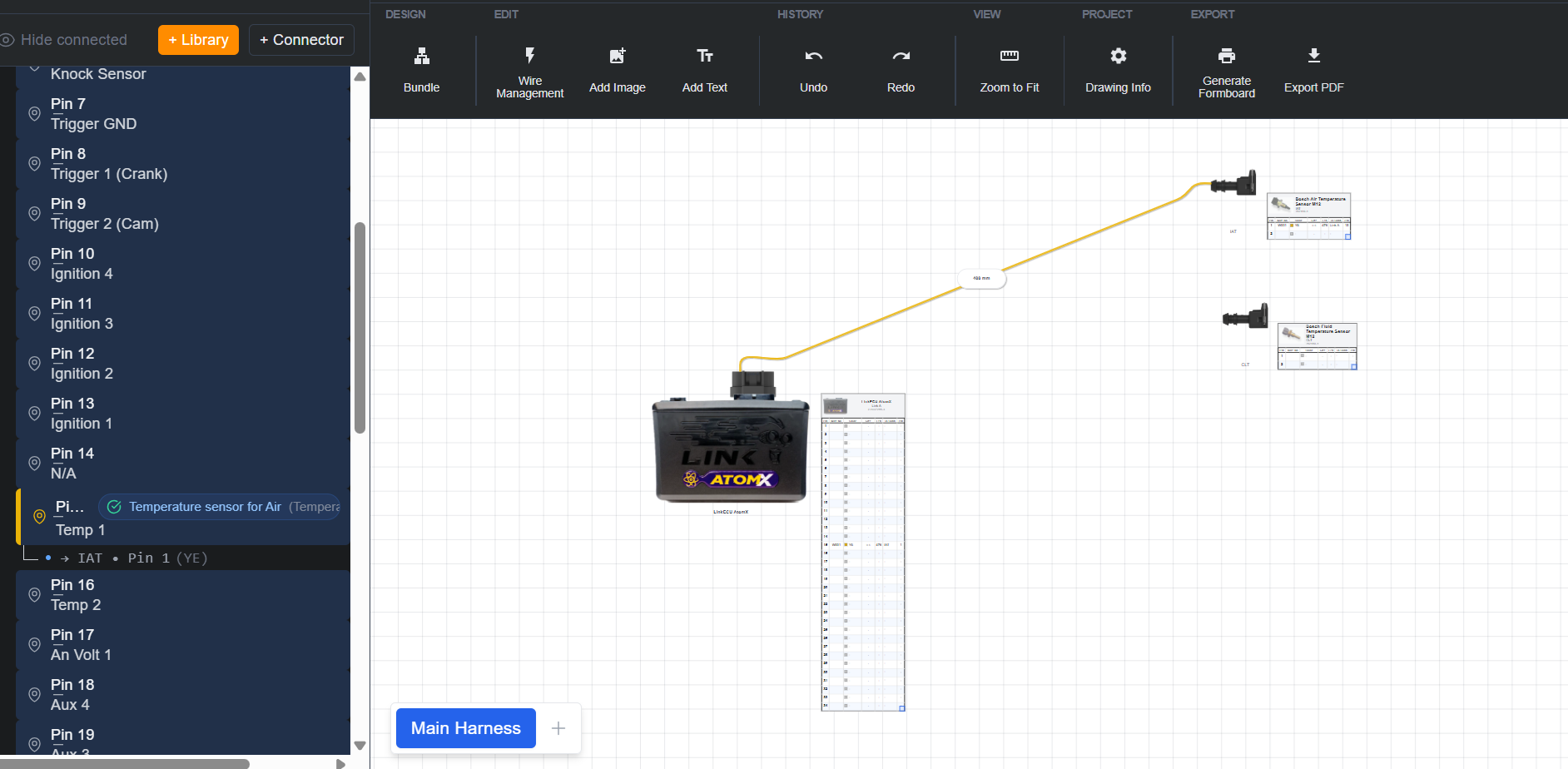Click the Temperature sensor for Air badge
Viewport: 1568px width, 769px height.
click(x=220, y=507)
